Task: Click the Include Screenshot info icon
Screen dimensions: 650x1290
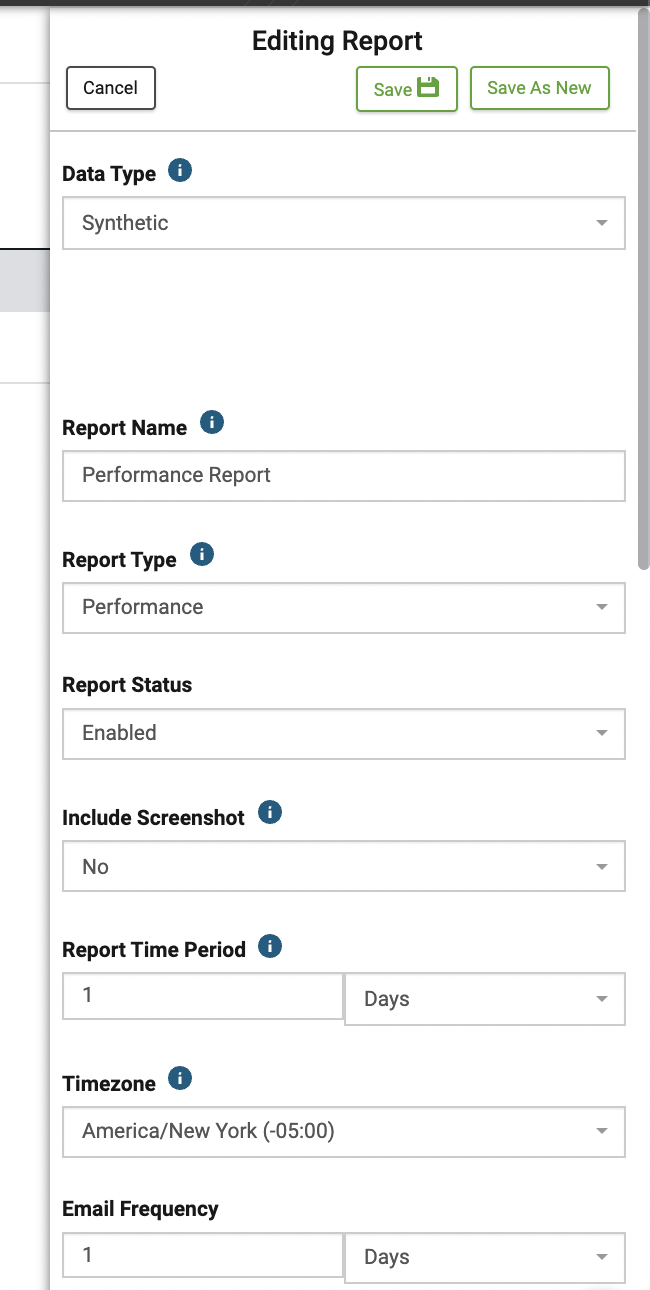Action: (x=270, y=813)
